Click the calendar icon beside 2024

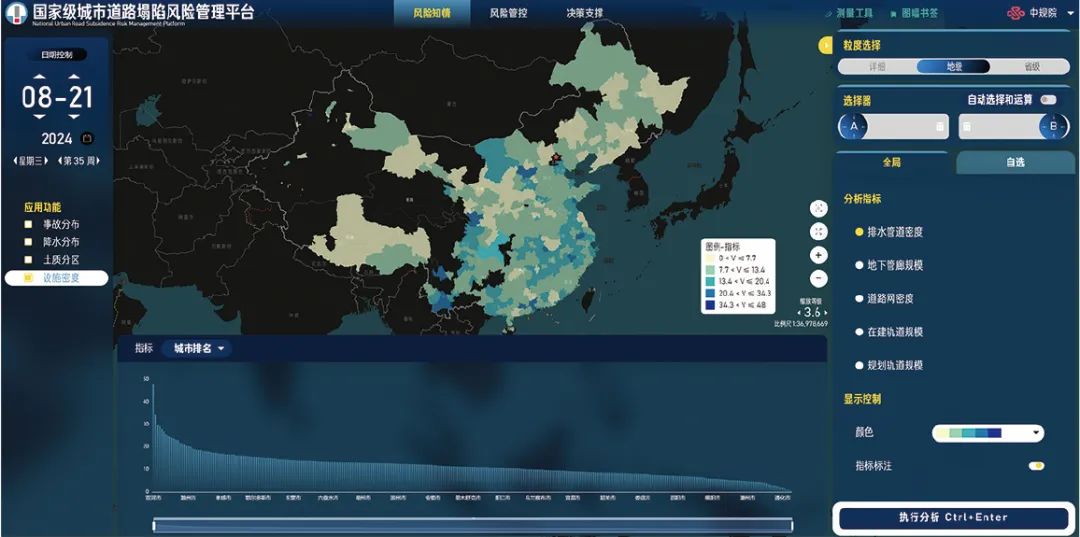[x=86, y=139]
